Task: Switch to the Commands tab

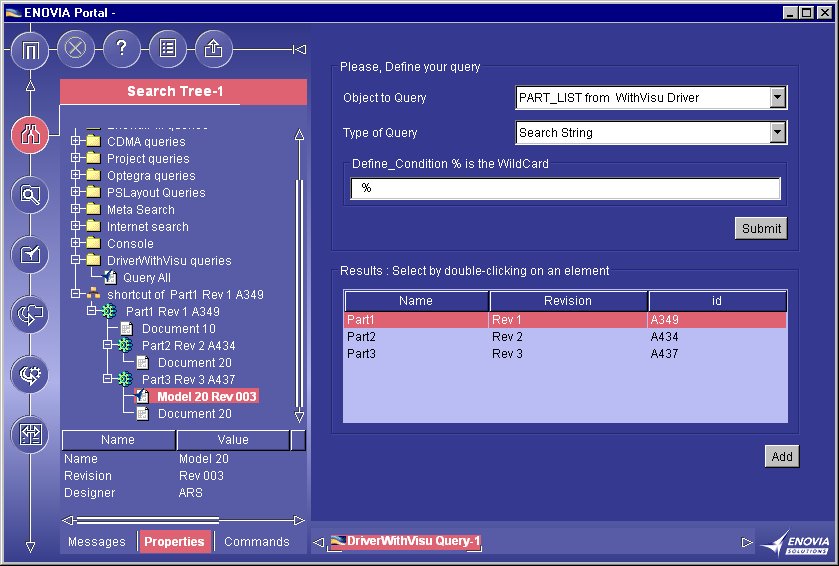Action: (257, 541)
